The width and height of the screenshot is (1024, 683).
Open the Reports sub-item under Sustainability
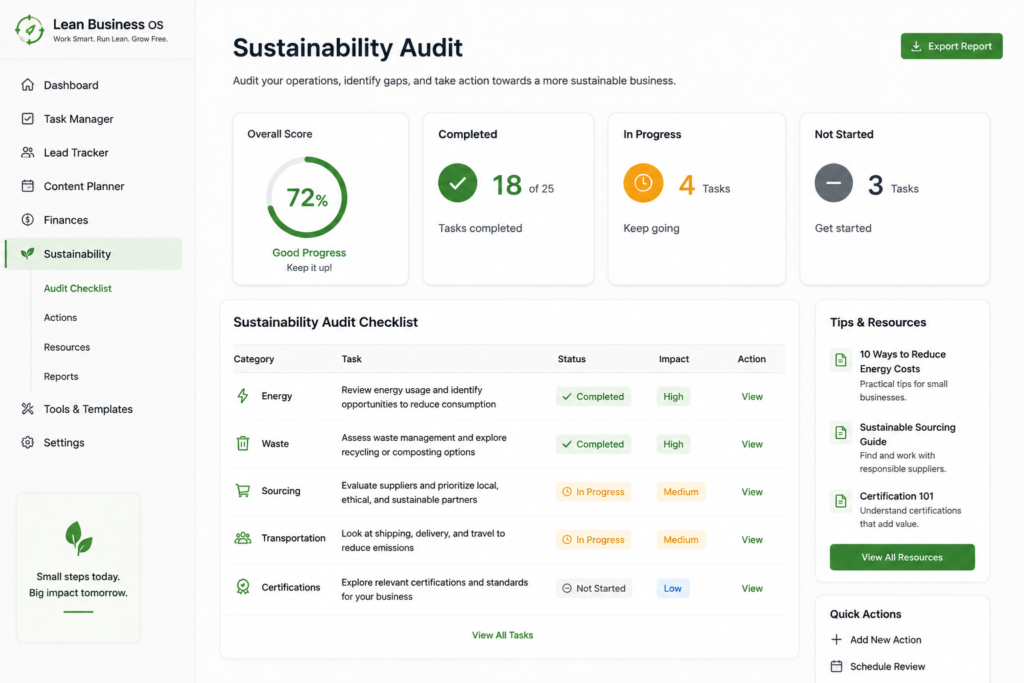click(61, 376)
